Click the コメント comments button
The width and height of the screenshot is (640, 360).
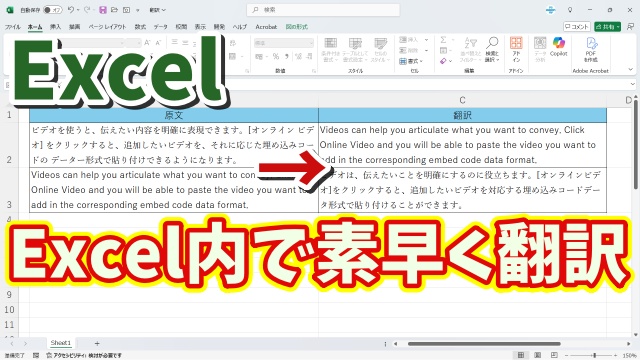pos(577,27)
